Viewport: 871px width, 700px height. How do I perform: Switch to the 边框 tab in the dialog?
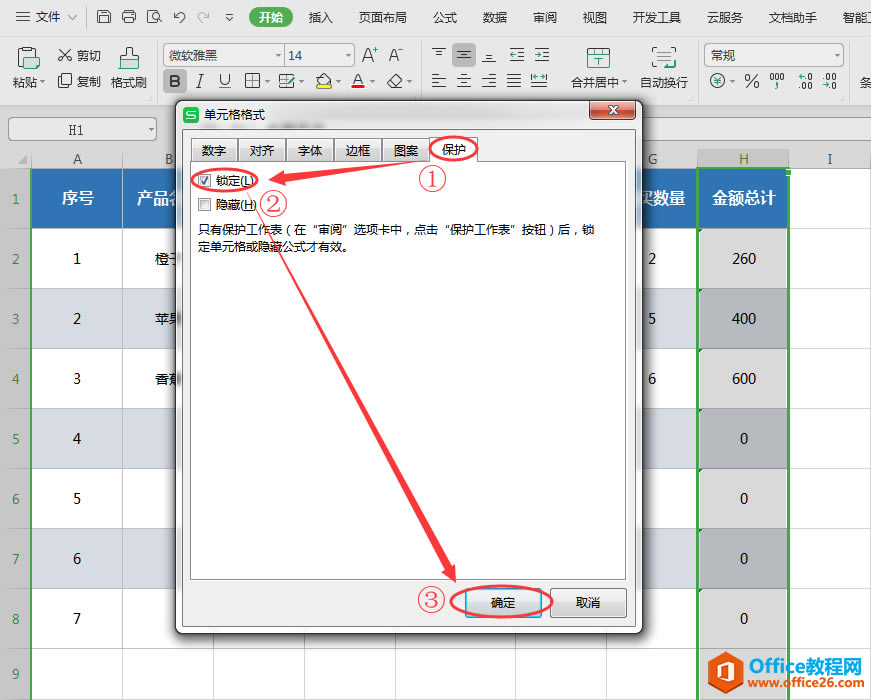tap(357, 149)
